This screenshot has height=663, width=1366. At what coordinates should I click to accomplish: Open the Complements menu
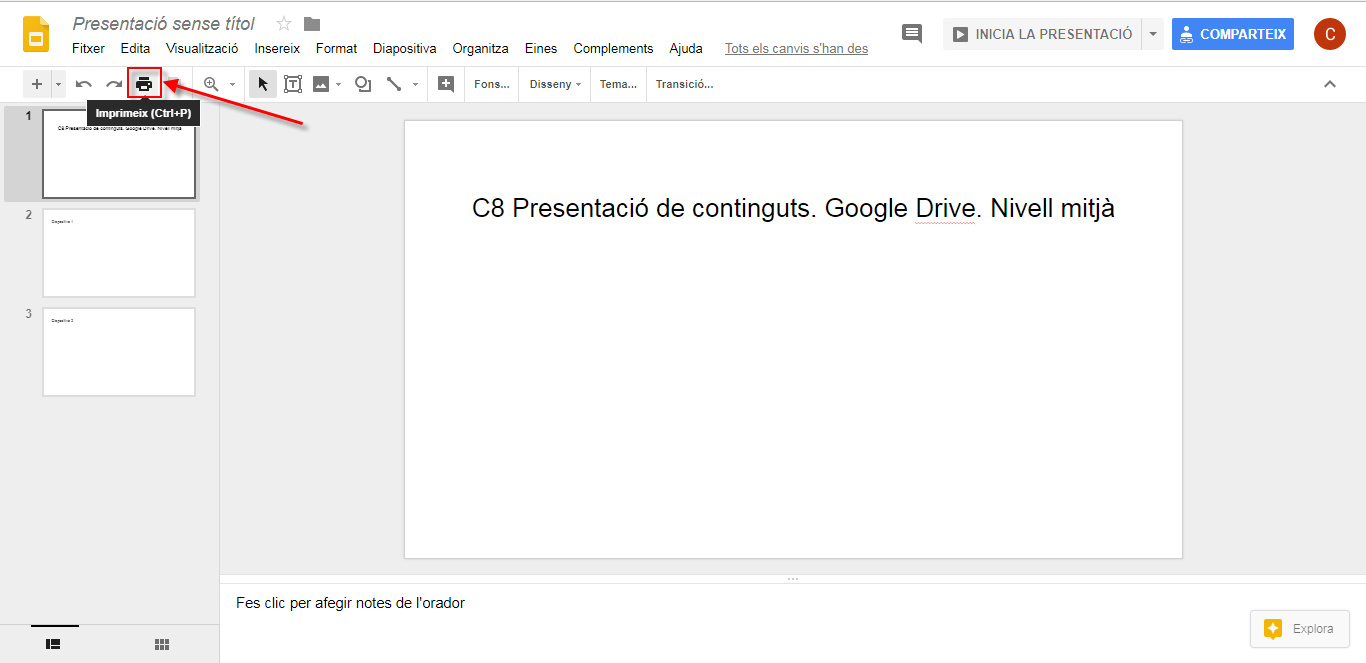(x=613, y=48)
